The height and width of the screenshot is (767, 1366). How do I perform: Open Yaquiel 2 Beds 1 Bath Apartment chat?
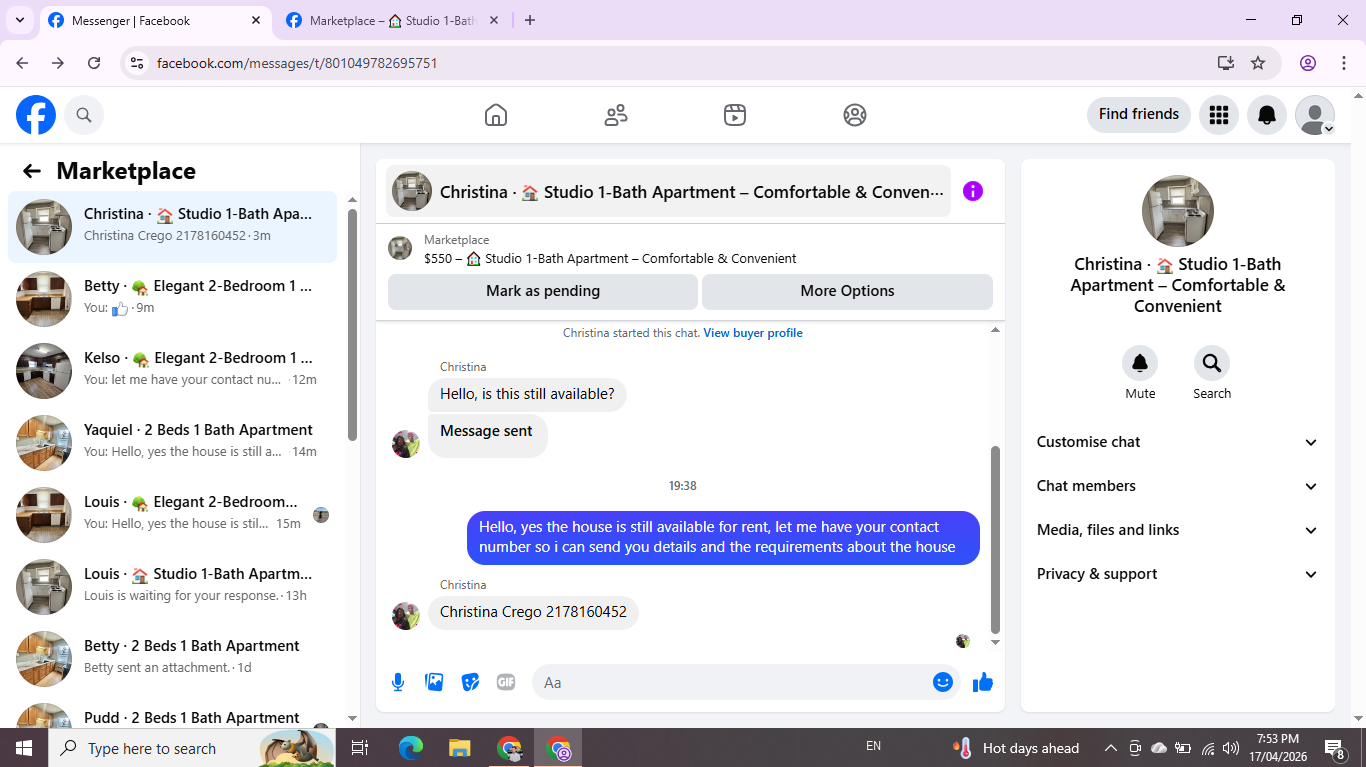(x=173, y=443)
